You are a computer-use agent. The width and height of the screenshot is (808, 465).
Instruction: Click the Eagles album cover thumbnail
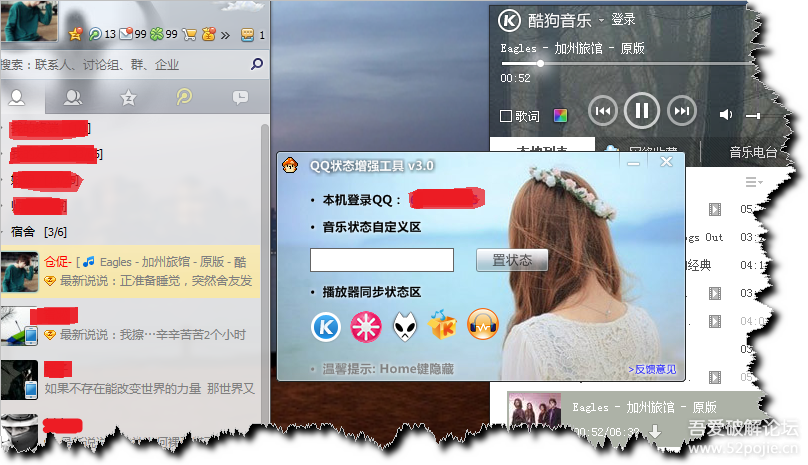click(x=534, y=411)
